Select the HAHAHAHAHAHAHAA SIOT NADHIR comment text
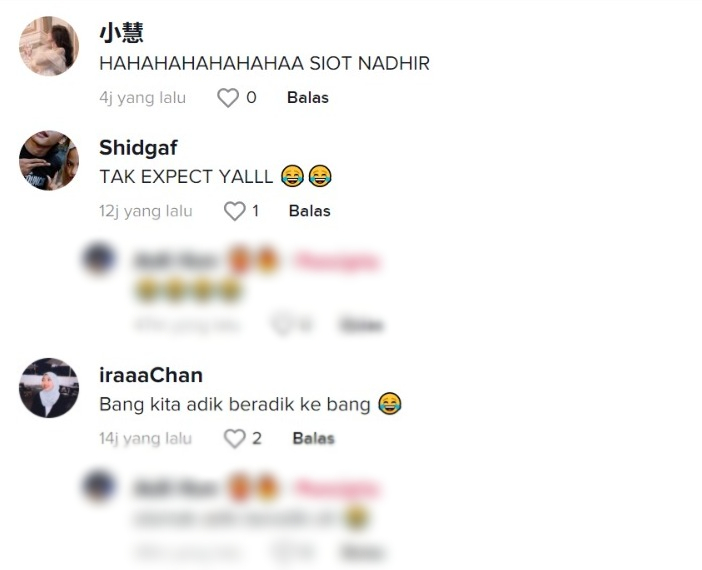The width and height of the screenshot is (702, 570). click(265, 64)
